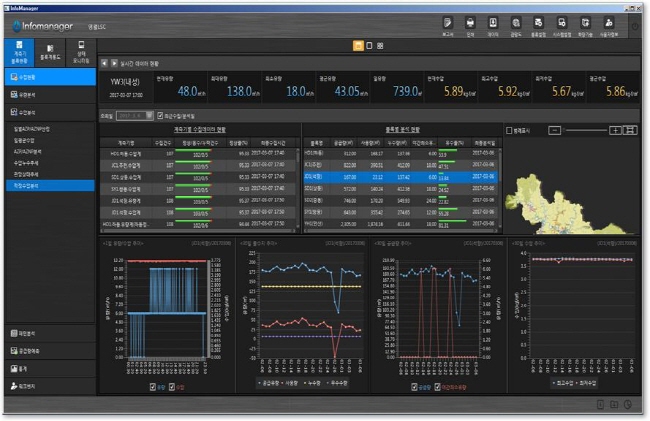Expand the 수압분석 sidebar menu
The width and height of the screenshot is (650, 421).
tap(50, 112)
